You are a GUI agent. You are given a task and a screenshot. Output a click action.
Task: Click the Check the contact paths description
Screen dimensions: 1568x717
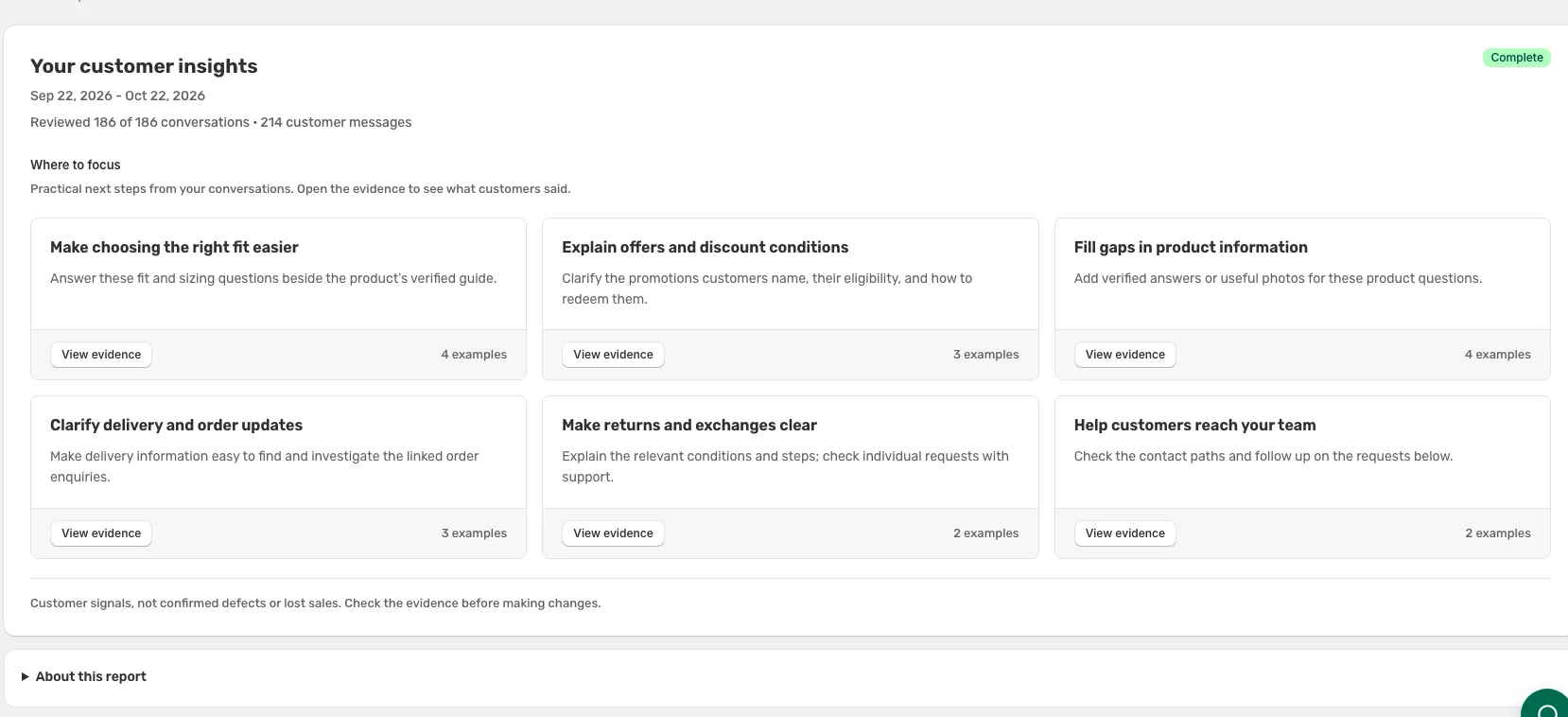point(1263,456)
